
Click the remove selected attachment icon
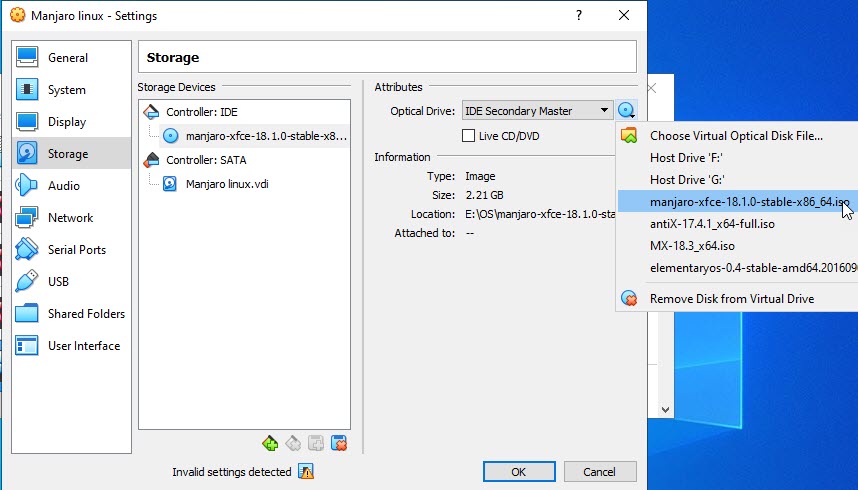click(339, 443)
